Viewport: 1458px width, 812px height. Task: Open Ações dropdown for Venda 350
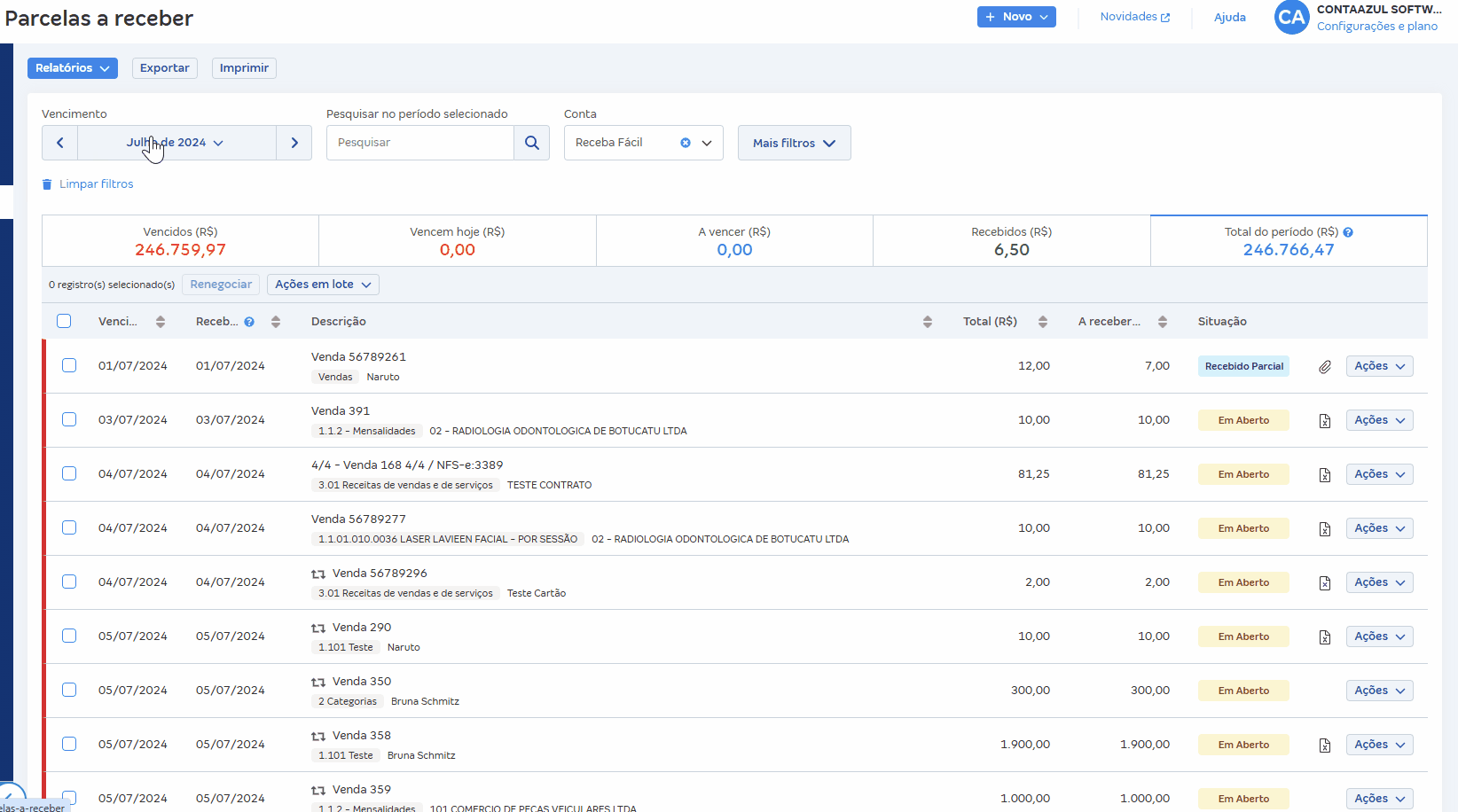coord(1380,691)
